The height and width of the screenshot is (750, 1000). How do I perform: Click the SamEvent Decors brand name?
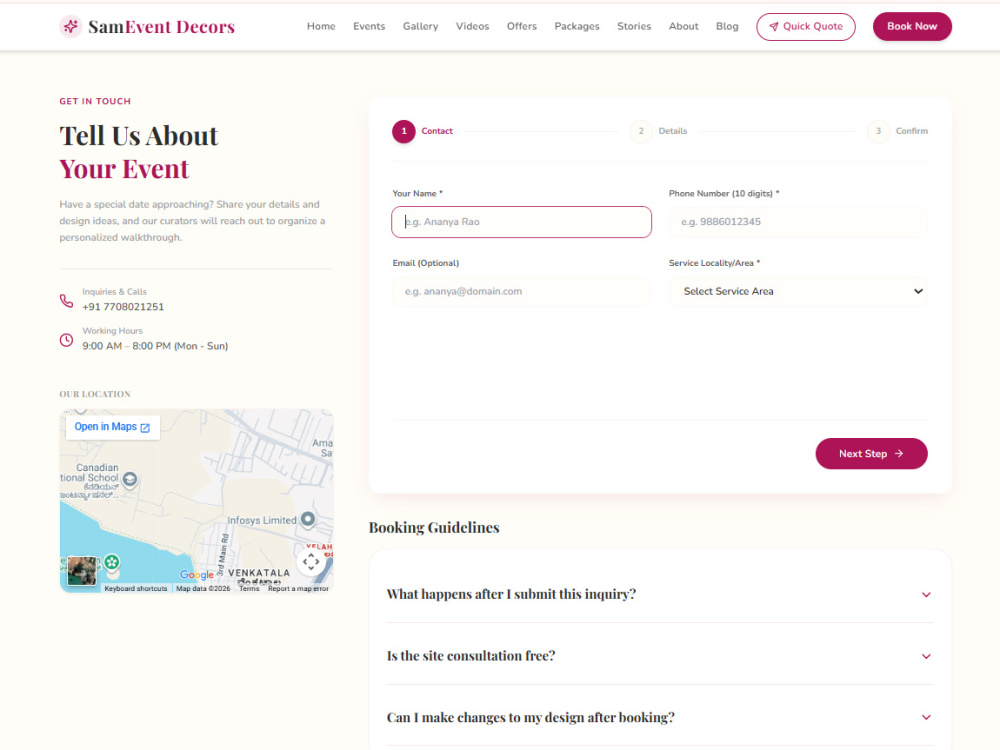(x=161, y=27)
